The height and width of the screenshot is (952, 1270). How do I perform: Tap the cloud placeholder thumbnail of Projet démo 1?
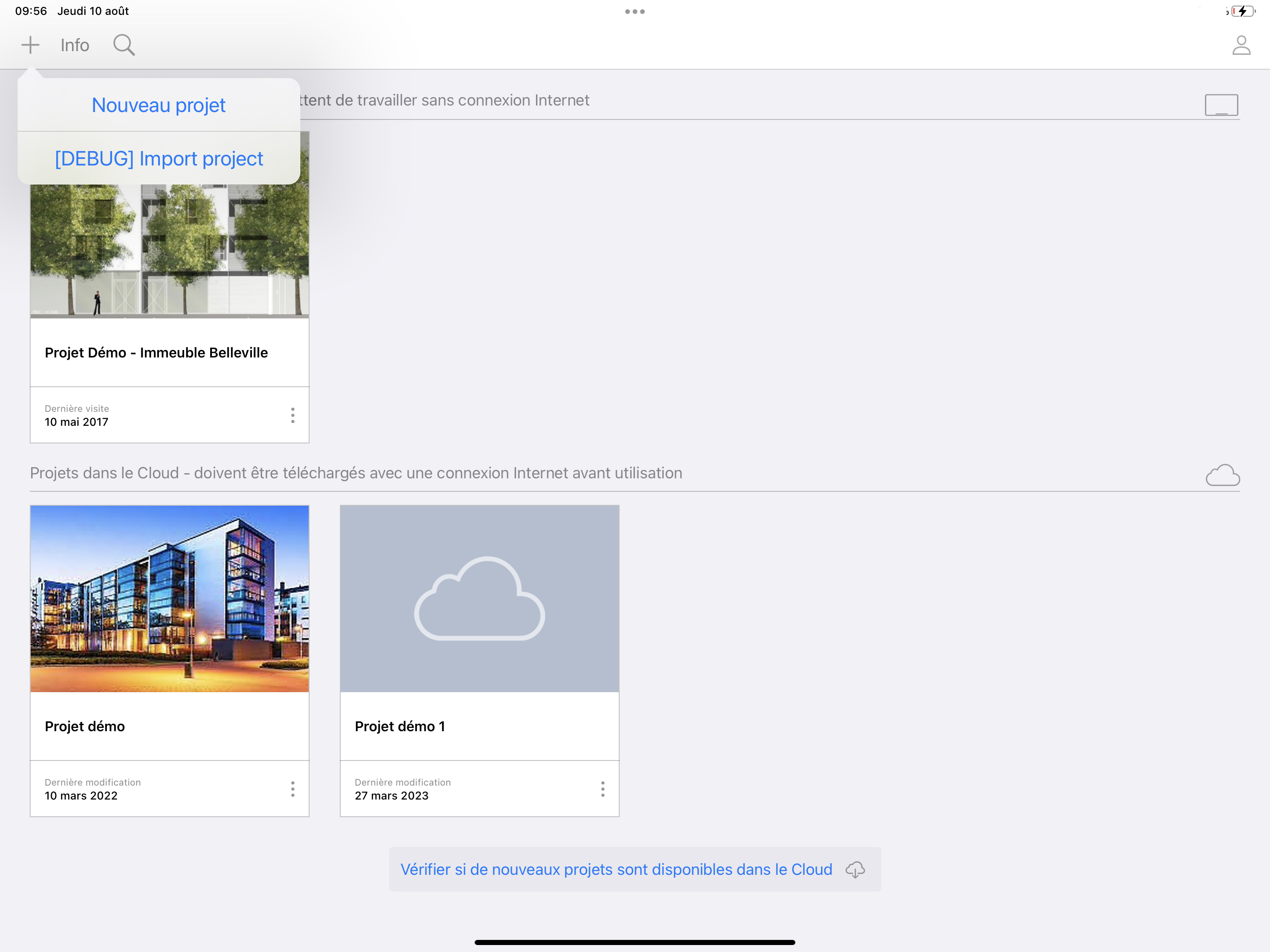(x=479, y=598)
